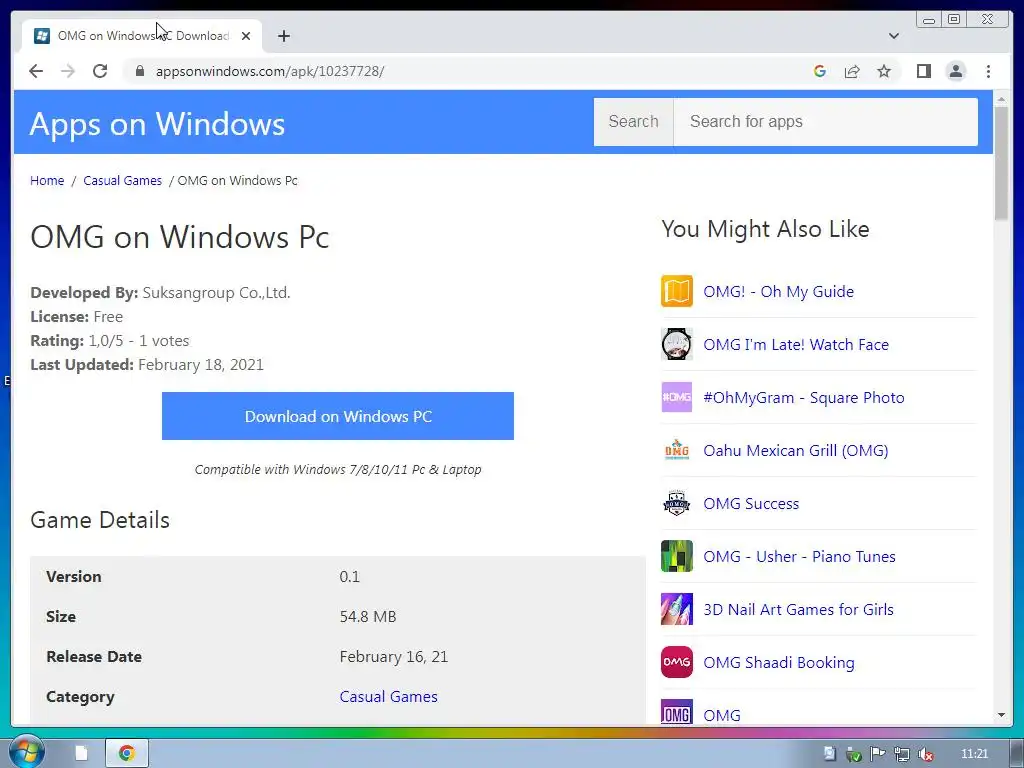Open the Chrome profile menu
The image size is (1024, 768).
point(955,71)
